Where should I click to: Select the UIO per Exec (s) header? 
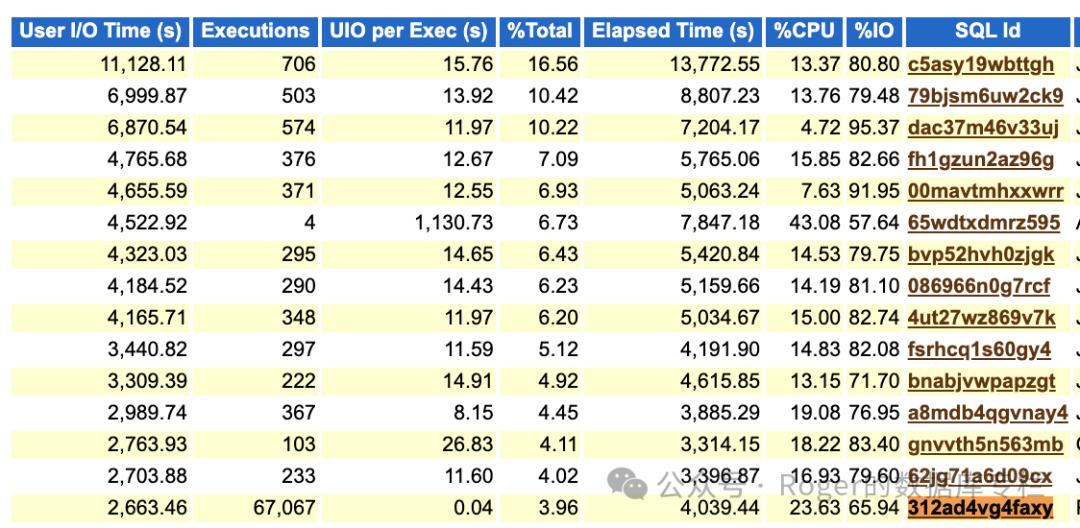coord(408,31)
